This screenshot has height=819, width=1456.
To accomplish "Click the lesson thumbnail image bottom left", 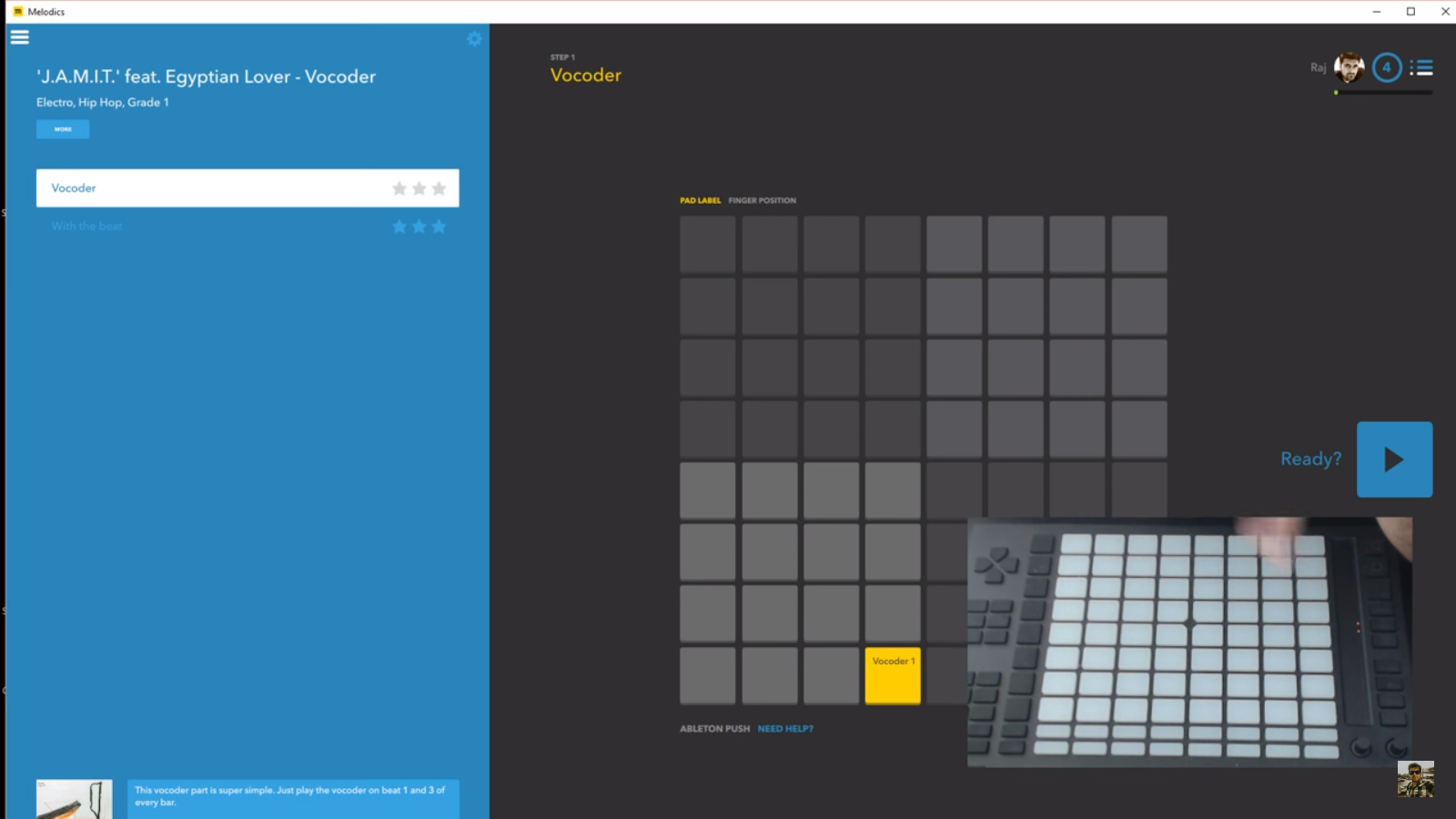I will (x=75, y=799).
